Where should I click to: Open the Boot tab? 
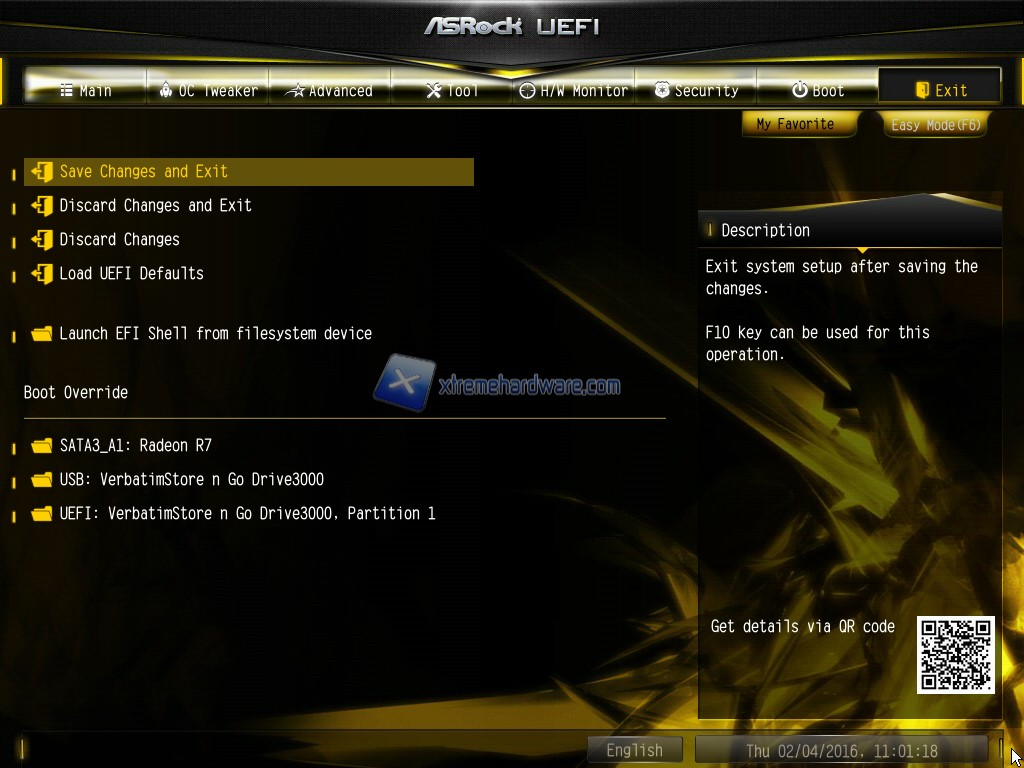click(818, 90)
